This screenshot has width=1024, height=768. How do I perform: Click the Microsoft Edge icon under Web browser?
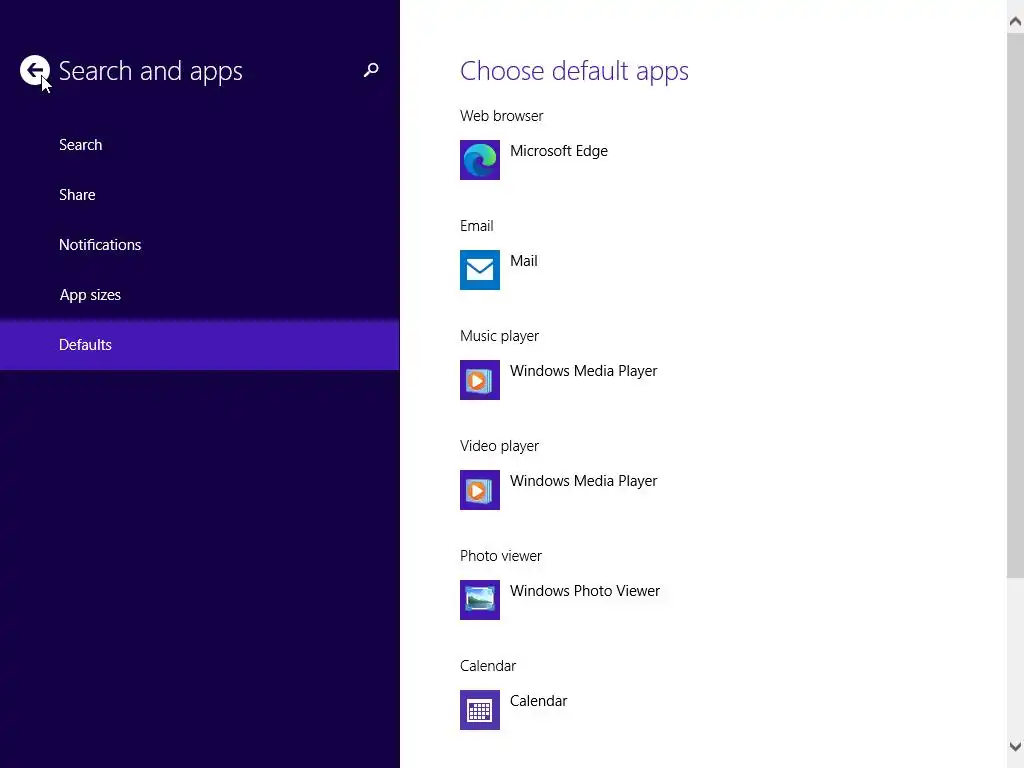[479, 160]
